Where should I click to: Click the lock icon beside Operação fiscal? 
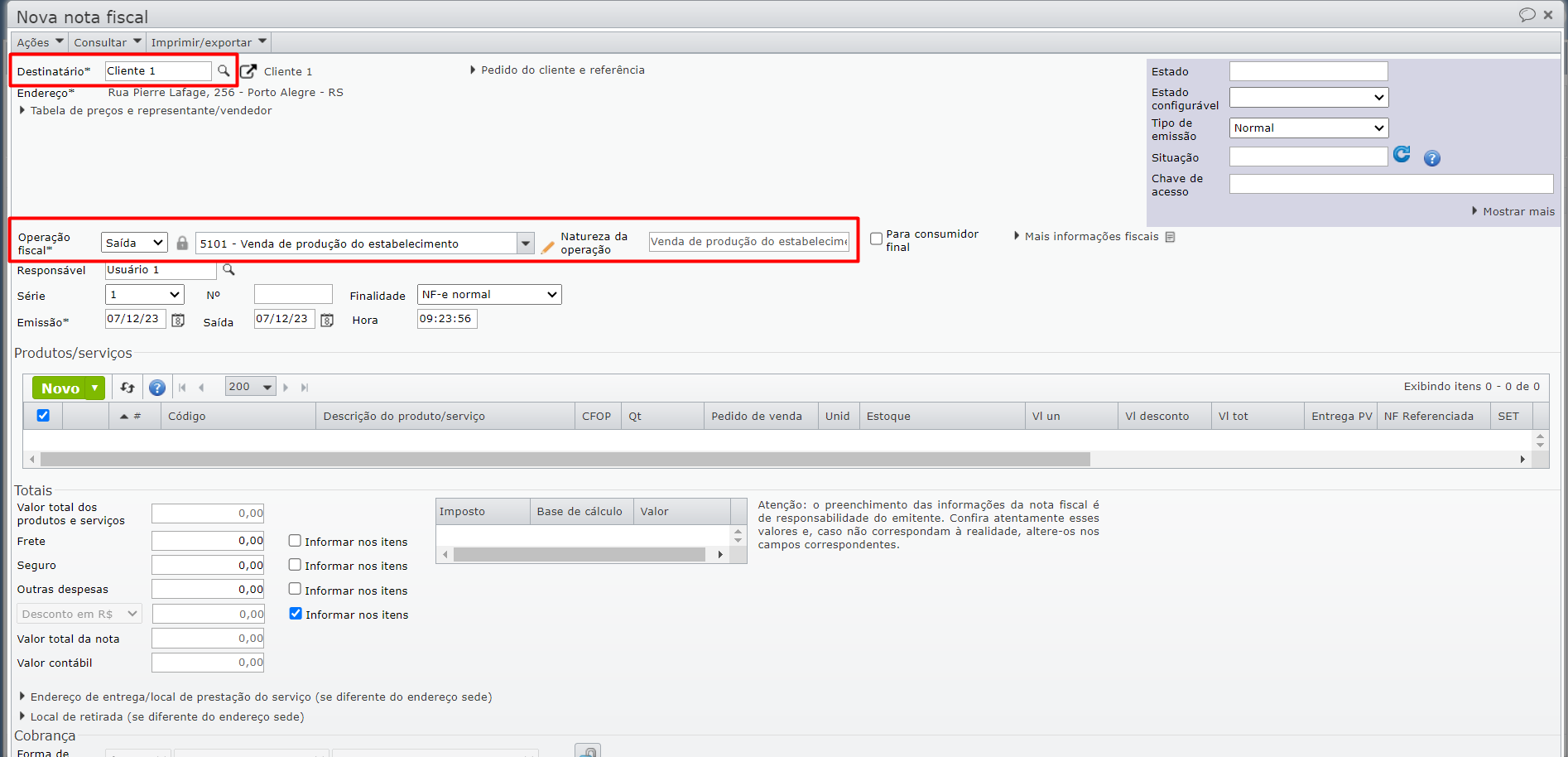182,243
